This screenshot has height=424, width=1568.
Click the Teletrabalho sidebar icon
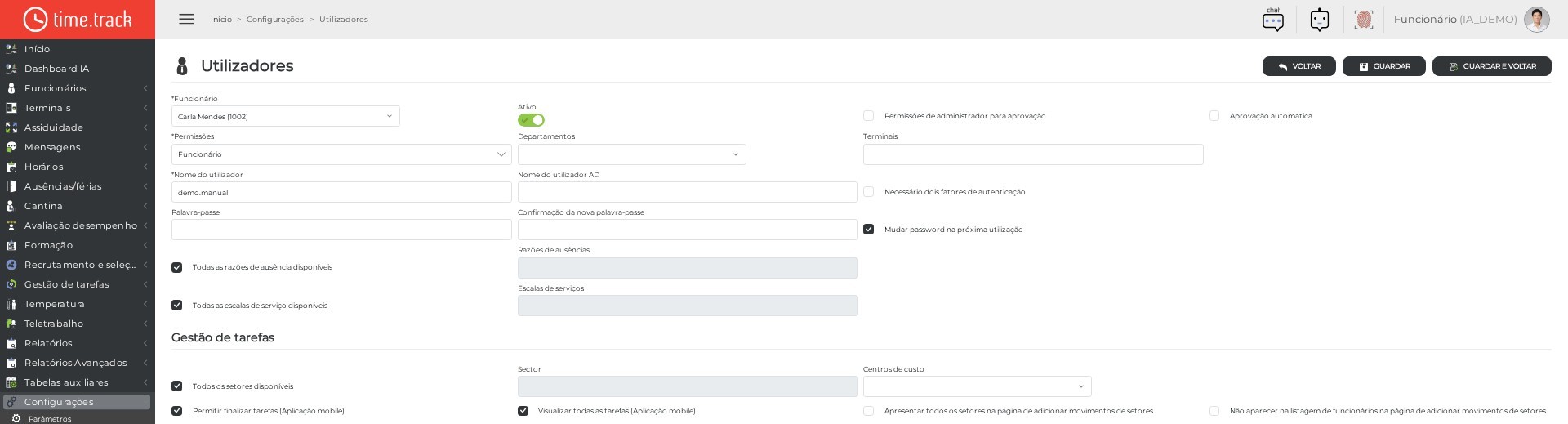(11, 324)
